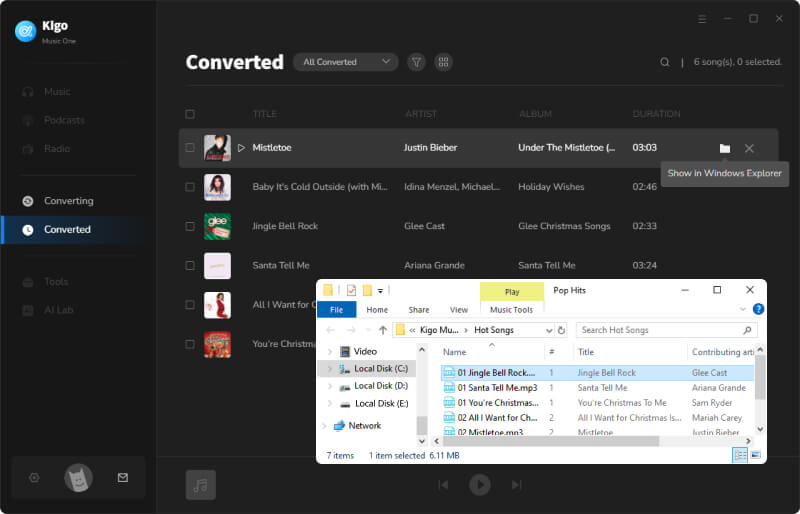Click the Explorer horizontal scrollbar
The width and height of the screenshot is (800, 514).
[x=550, y=441]
